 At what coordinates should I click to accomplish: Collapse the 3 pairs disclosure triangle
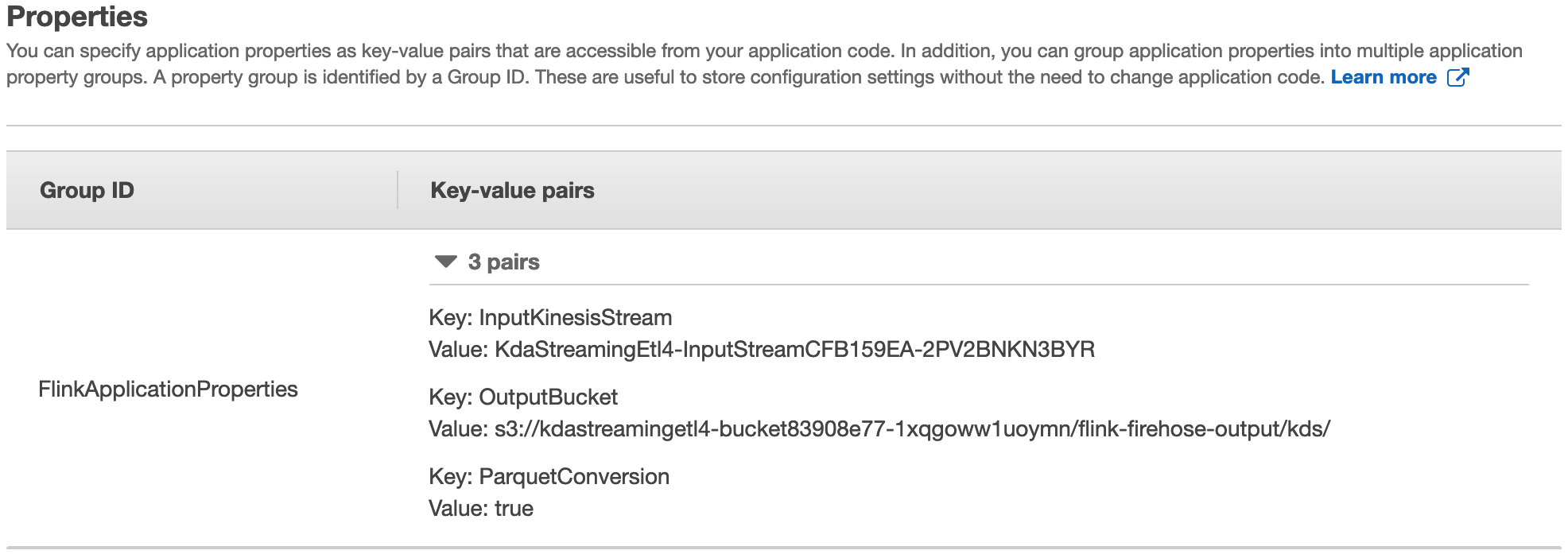pos(446,262)
